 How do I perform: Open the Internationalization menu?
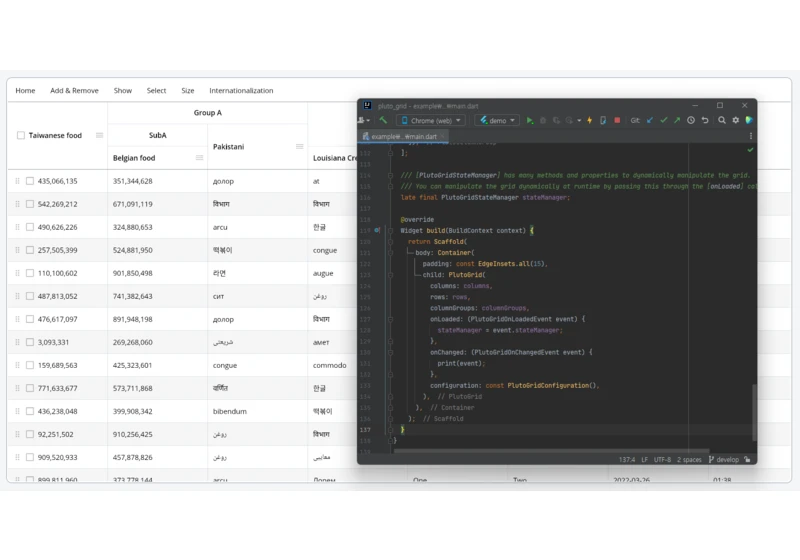click(x=241, y=90)
